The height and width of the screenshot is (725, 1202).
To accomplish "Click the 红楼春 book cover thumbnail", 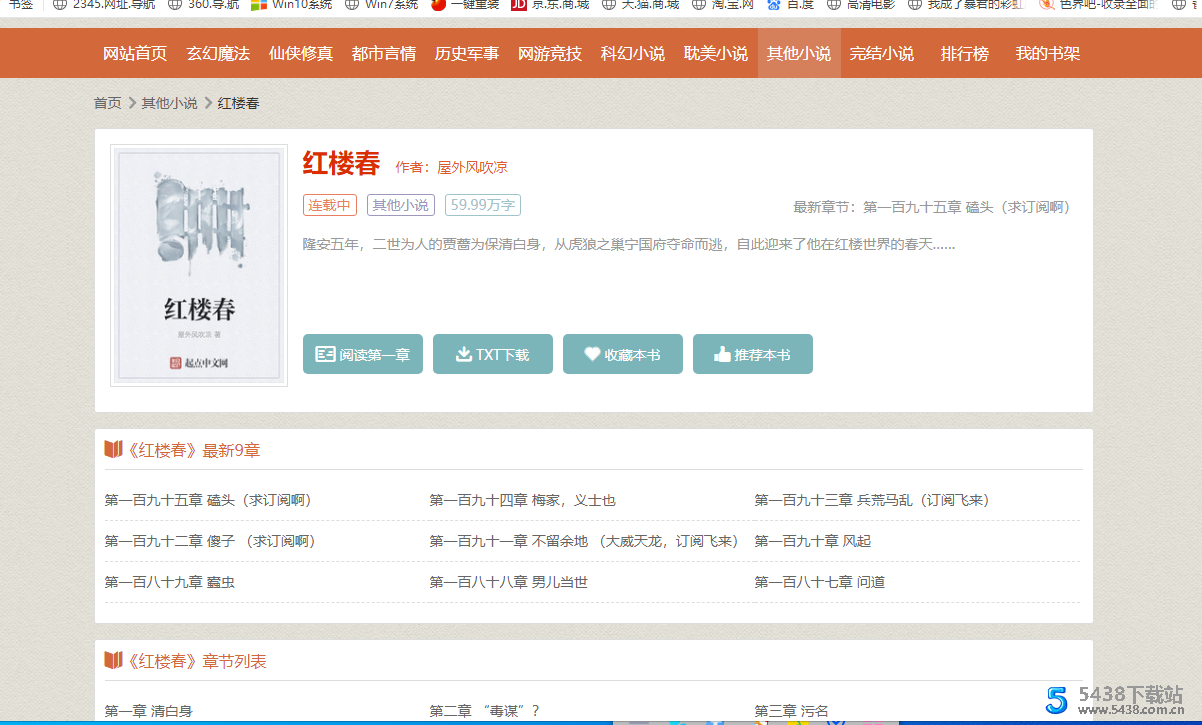I will tap(199, 266).
